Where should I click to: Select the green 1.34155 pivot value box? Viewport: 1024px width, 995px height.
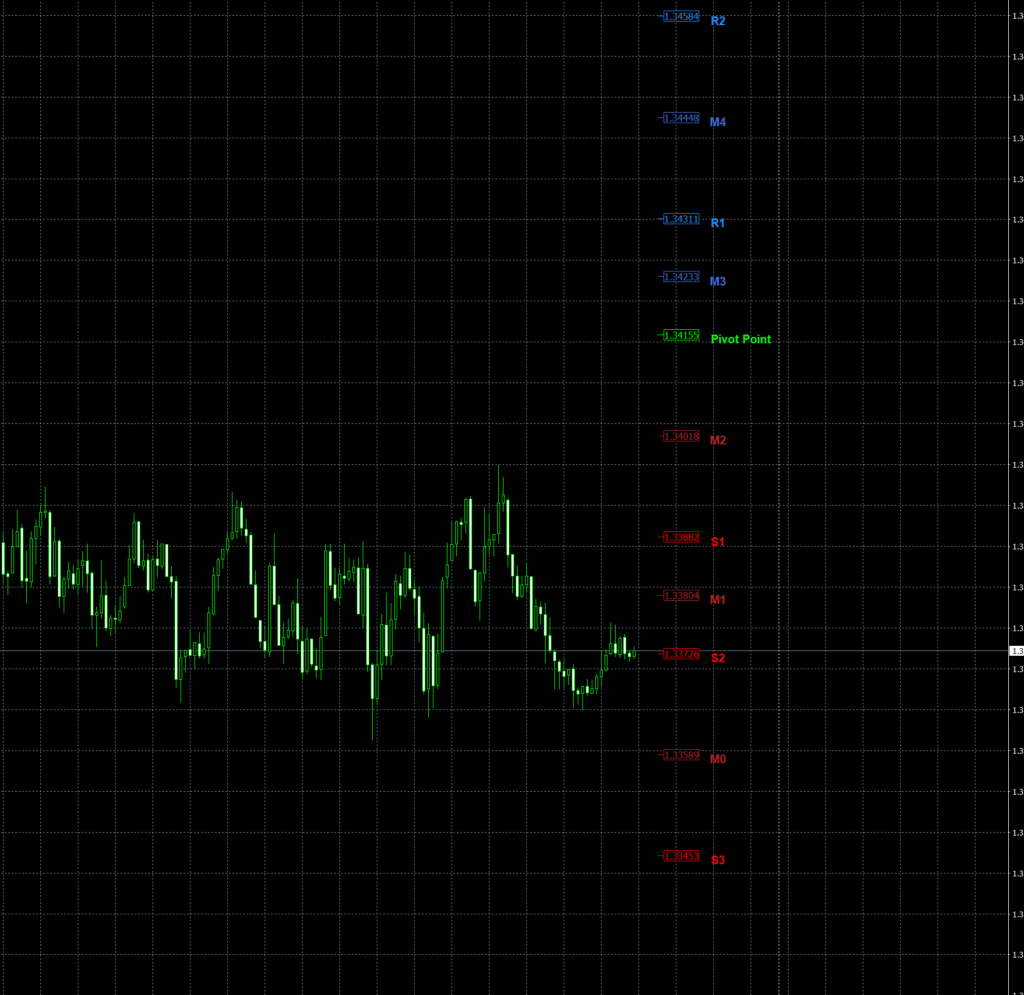(x=680, y=334)
